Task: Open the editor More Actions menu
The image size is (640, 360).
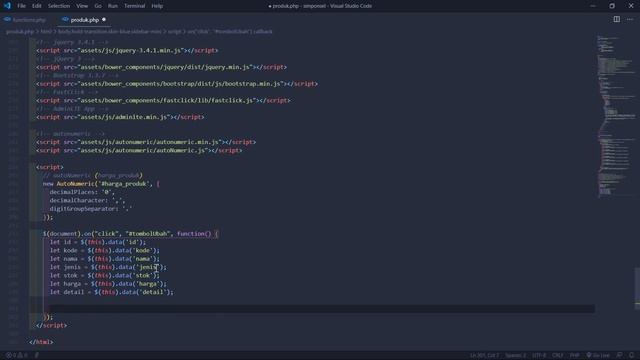Action: (x=630, y=19)
